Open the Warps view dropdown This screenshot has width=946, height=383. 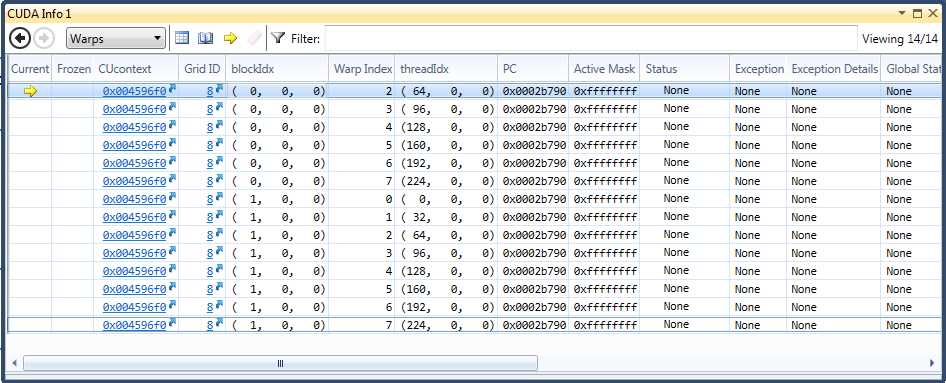coord(115,39)
